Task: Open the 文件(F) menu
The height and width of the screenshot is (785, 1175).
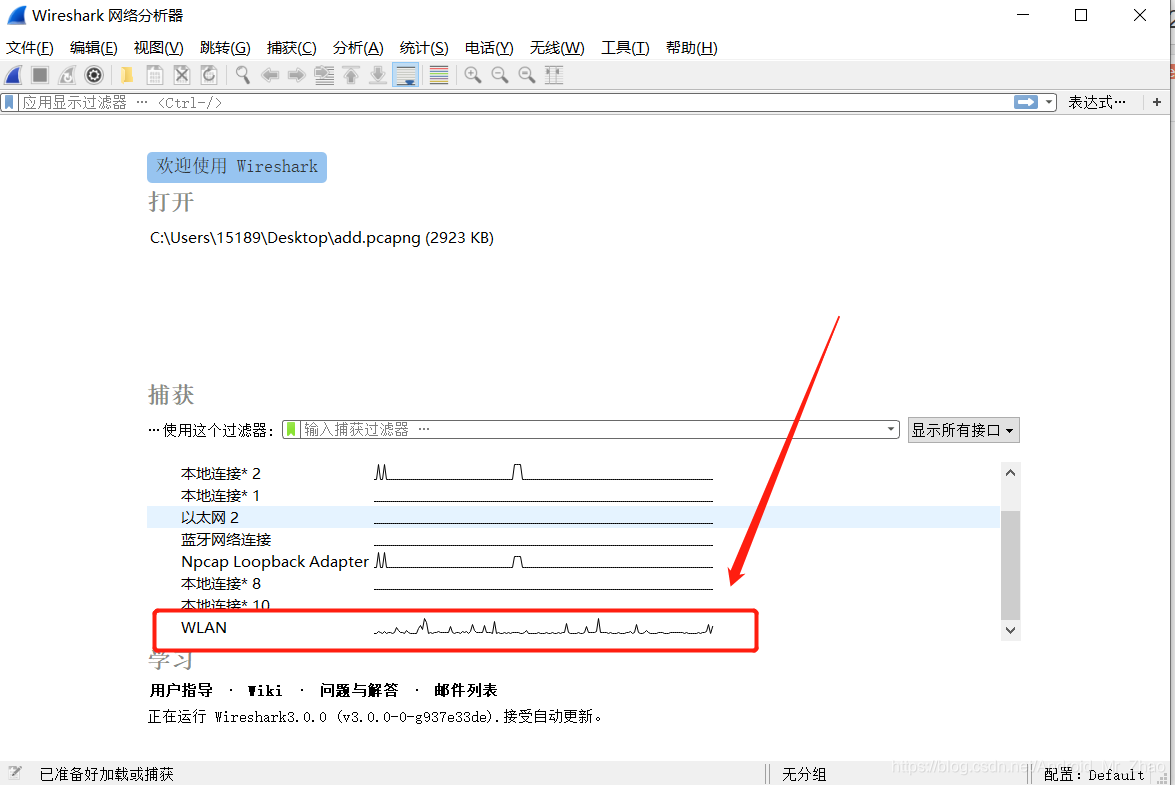Action: 30,48
